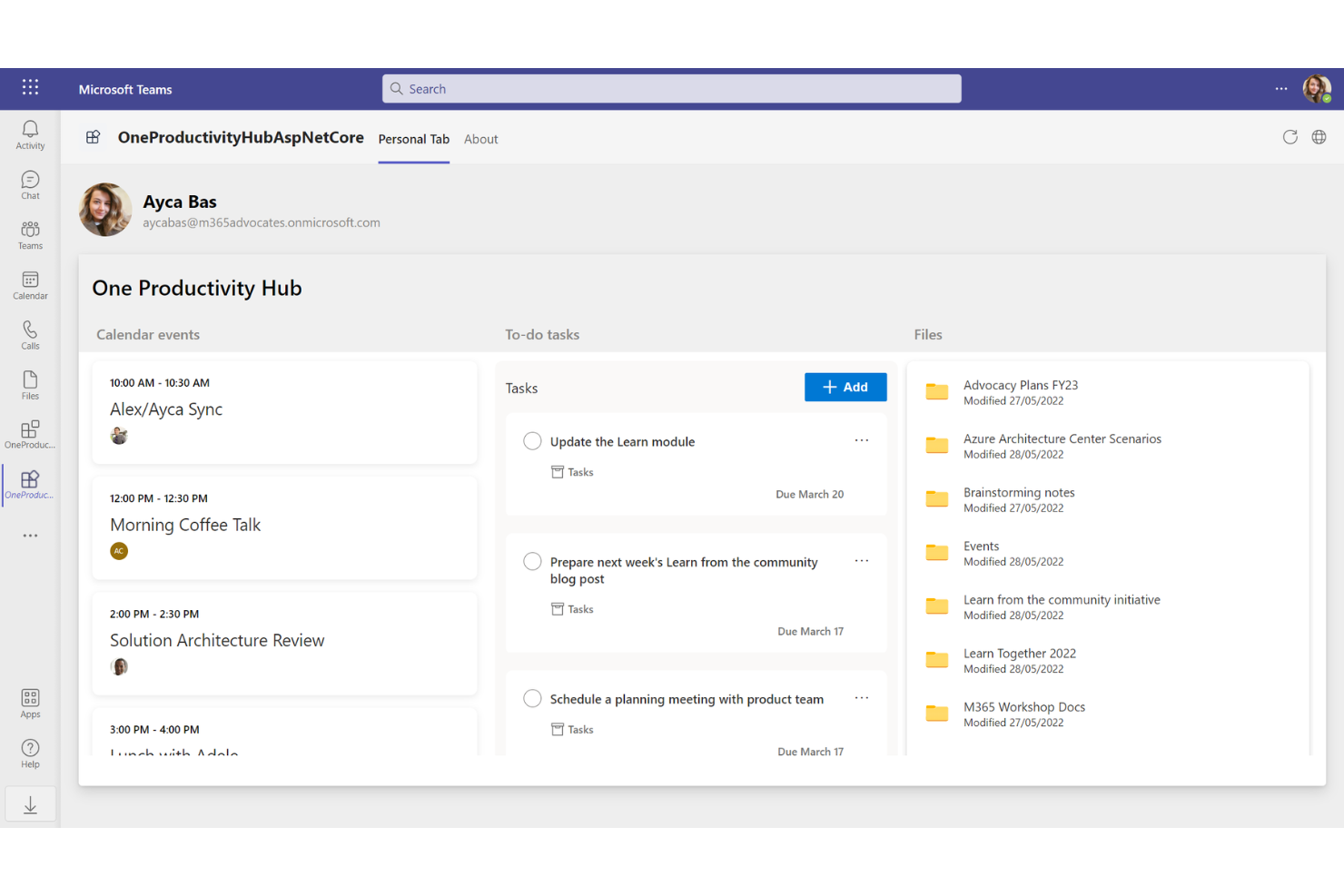Open Azure Architecture Center Scenarios folder icon
Image resolution: width=1344 pixels, height=896 pixels.
pos(937,445)
